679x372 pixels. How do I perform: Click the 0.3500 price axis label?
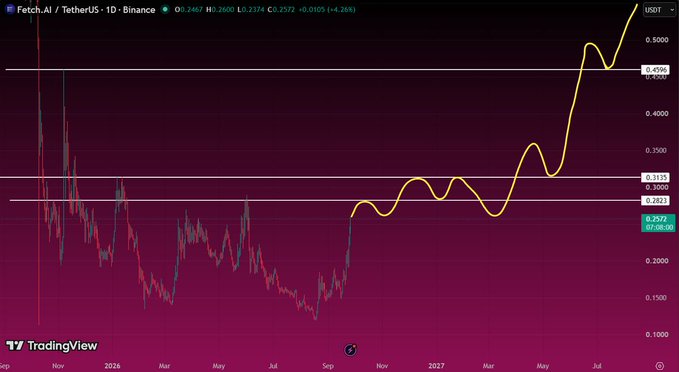pyautogui.click(x=657, y=150)
